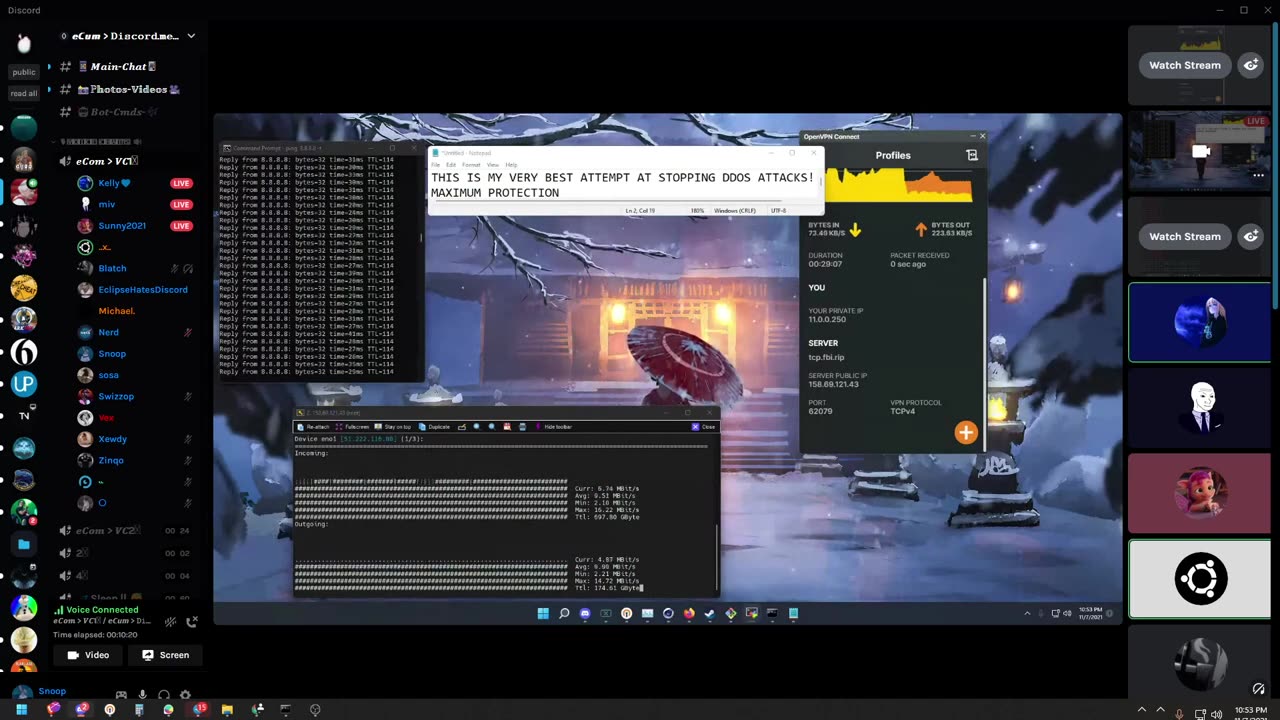Open the Help menu in Notepad
The image size is (1280, 720).
511,165
